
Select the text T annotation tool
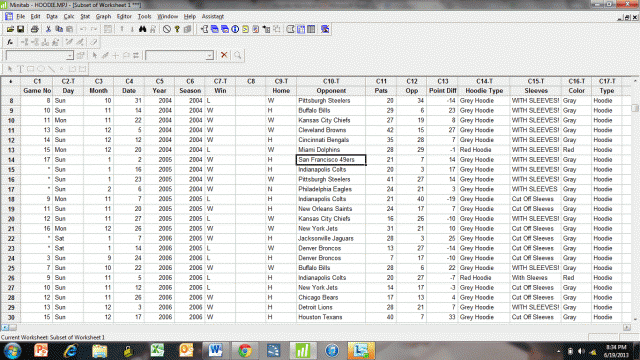click(20, 69)
